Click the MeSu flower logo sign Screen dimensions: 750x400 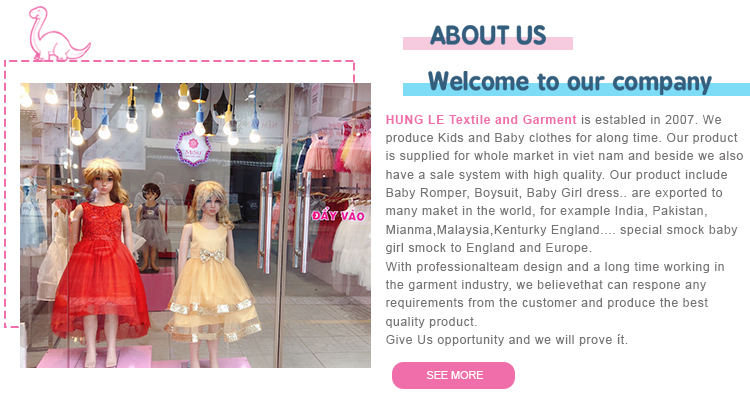pos(193,148)
